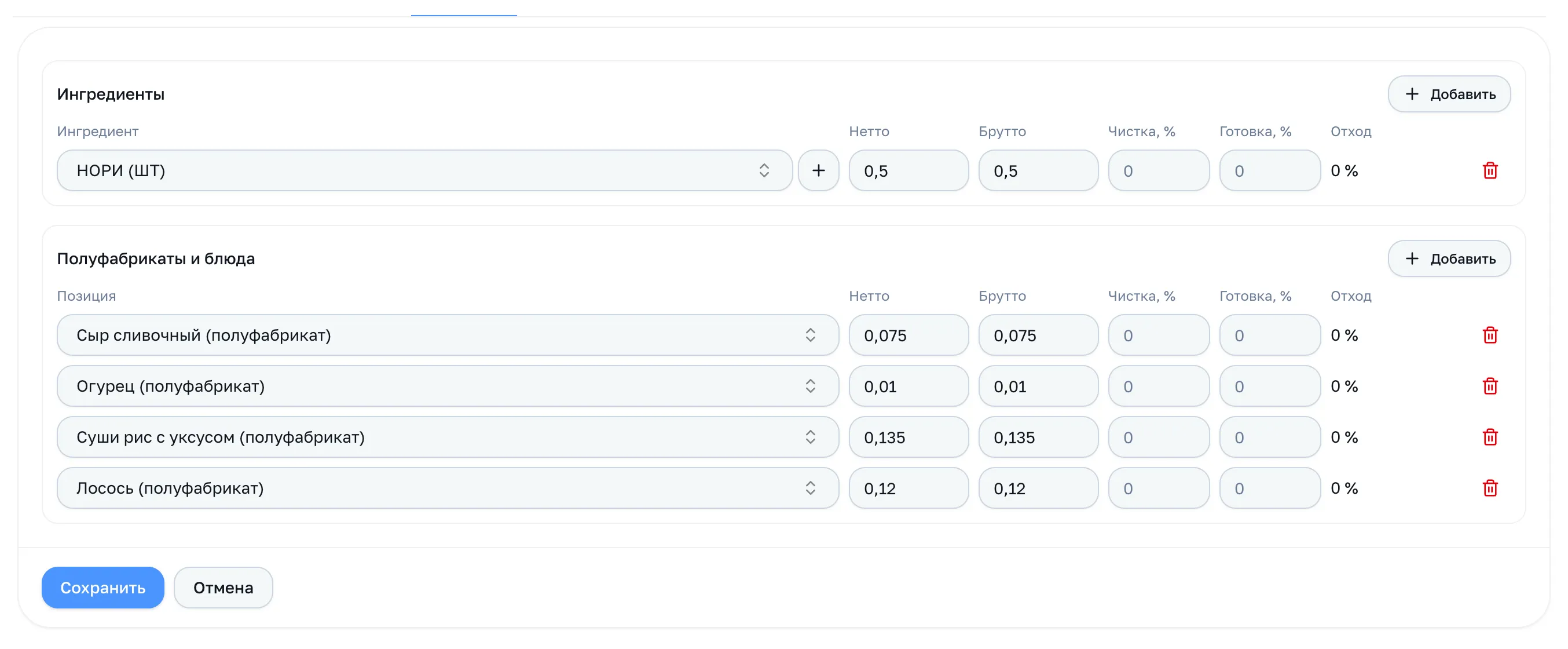Click the Отход value for Лосось row
This screenshot has height=649, width=1568.
(x=1344, y=488)
